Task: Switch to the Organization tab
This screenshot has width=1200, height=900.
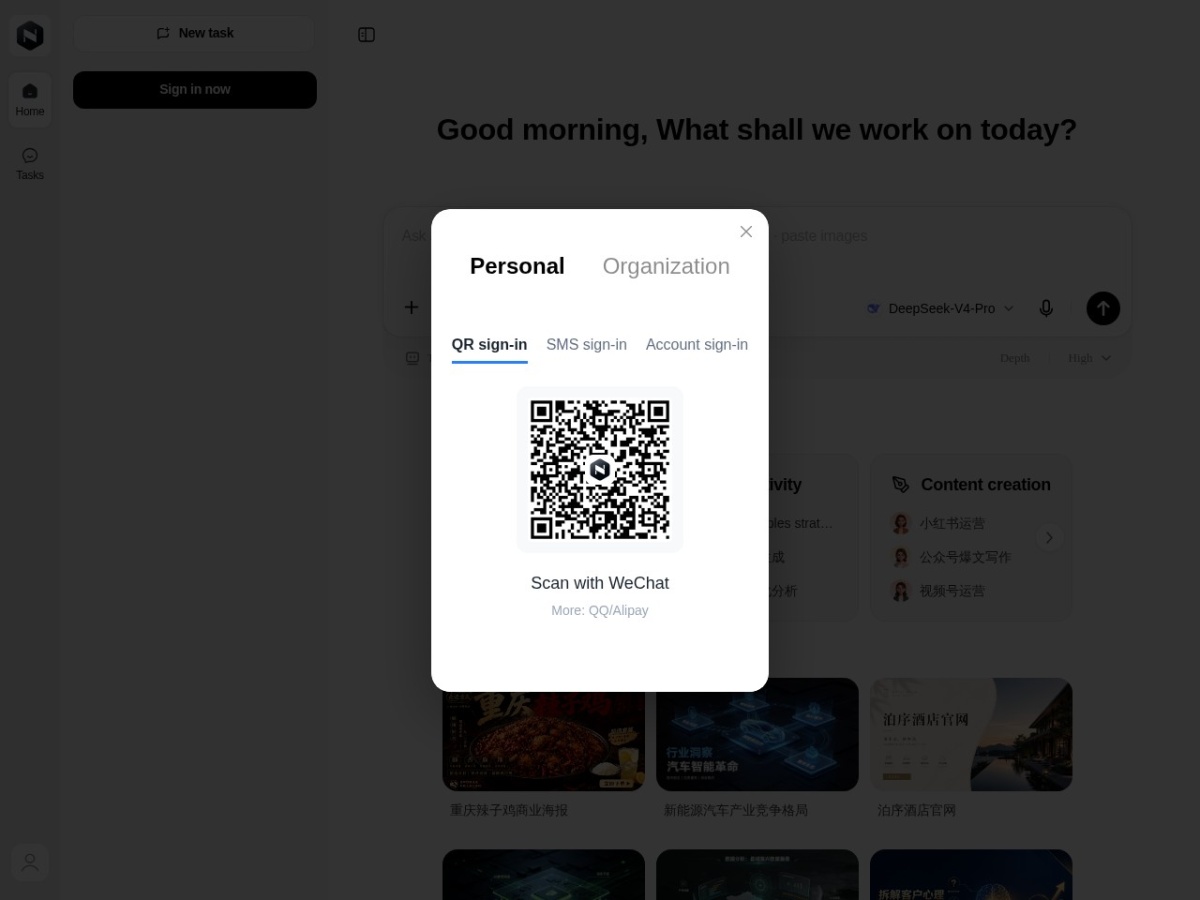Action: pyautogui.click(x=666, y=266)
